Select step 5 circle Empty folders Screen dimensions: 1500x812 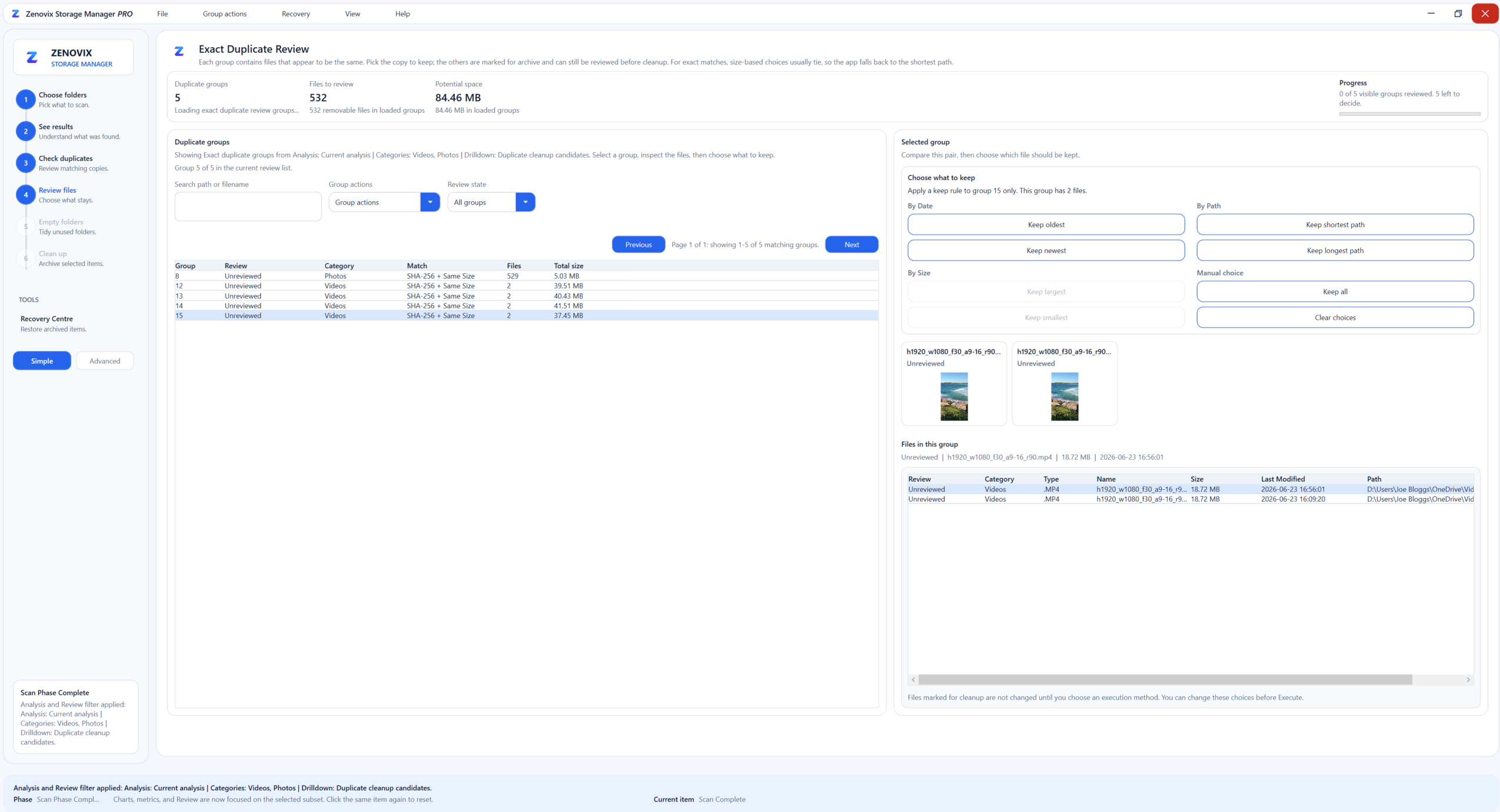tap(25, 226)
